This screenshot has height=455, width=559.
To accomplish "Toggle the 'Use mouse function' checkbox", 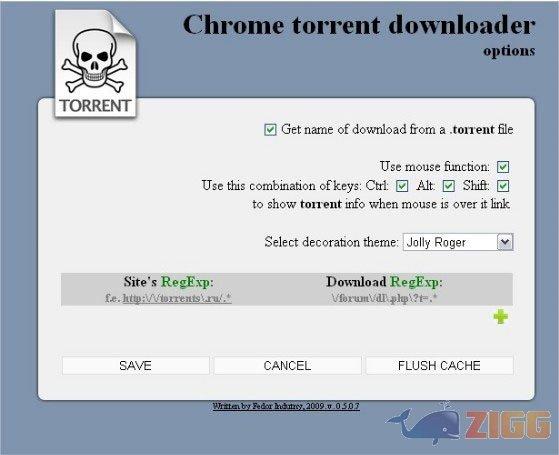I will (503, 167).
